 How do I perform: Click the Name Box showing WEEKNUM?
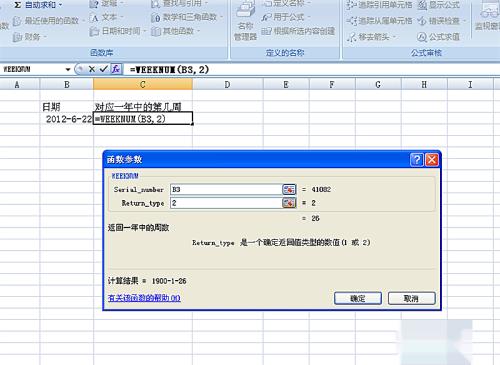32,69
